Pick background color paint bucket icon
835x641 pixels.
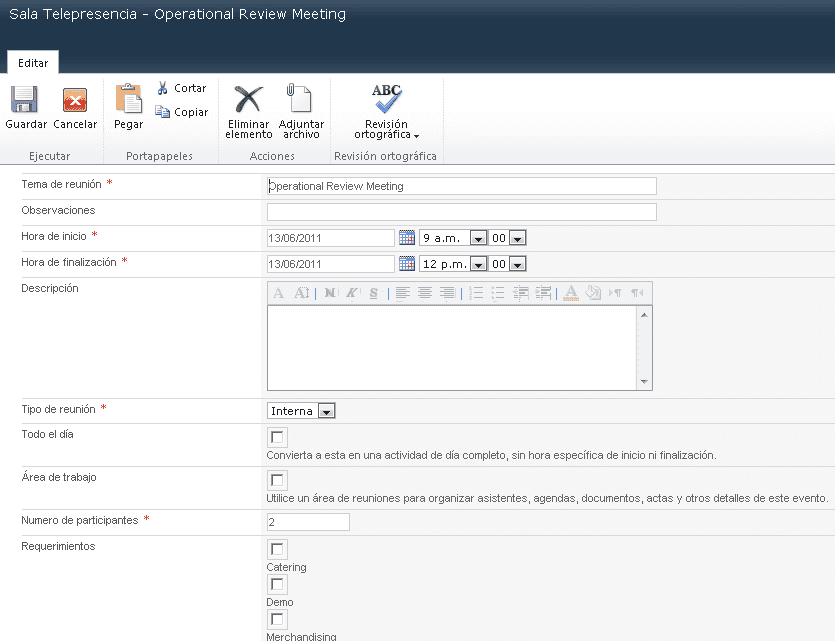click(x=593, y=292)
